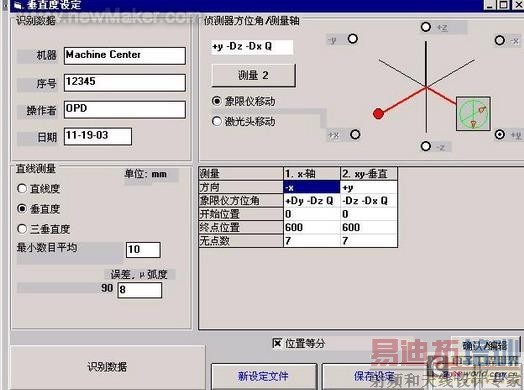524x390 pixels.
Task: Maximize the 垂直度设定 window
Action: (x=504, y=5)
